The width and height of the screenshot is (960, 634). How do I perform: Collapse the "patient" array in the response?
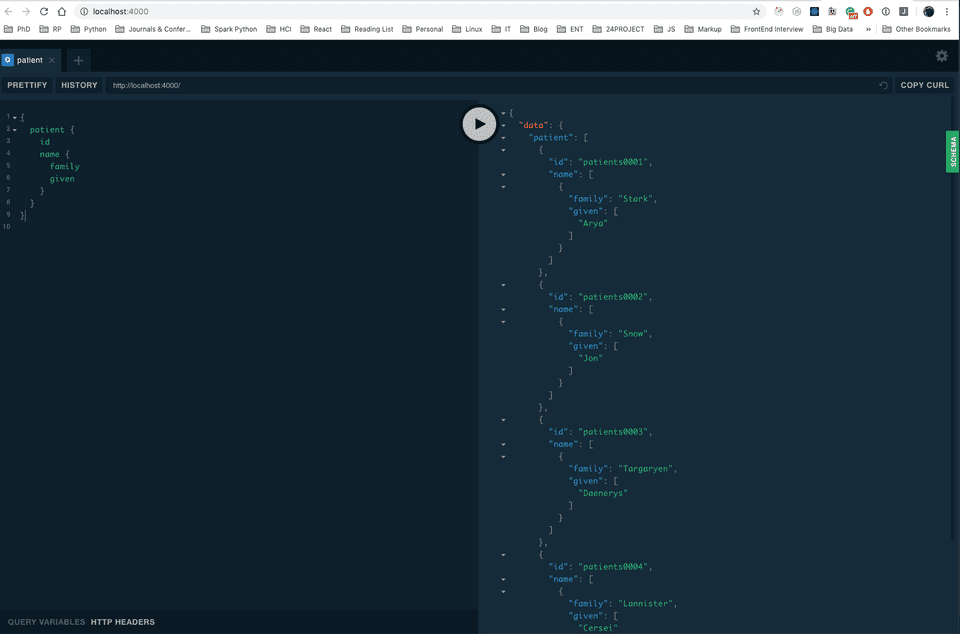(x=503, y=138)
